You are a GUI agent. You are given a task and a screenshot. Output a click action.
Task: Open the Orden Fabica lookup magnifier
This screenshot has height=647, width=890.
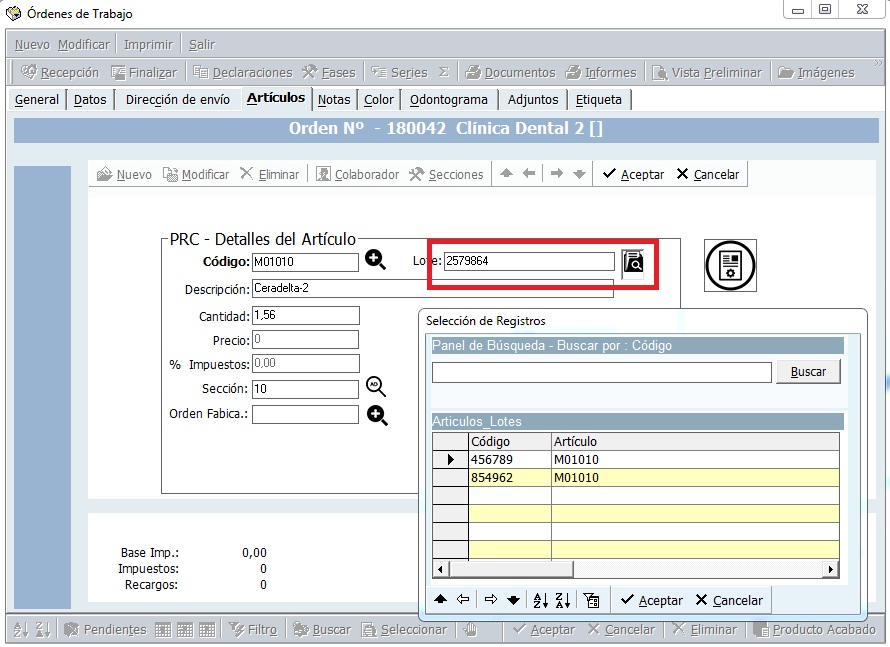377,414
